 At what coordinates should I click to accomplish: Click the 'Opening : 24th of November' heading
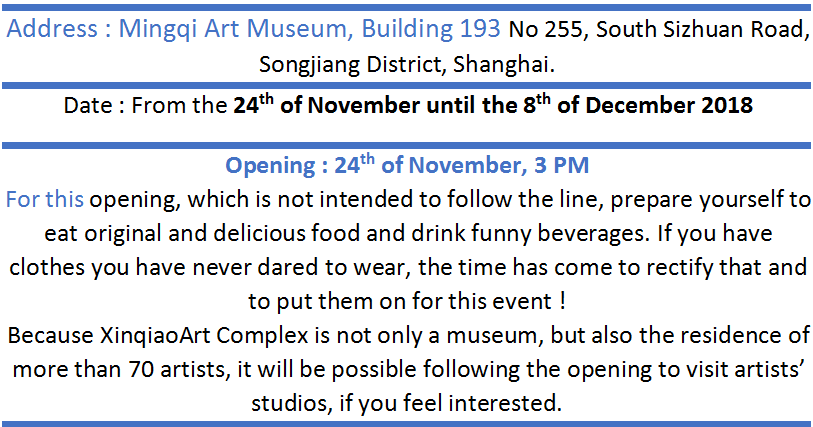(x=373, y=165)
